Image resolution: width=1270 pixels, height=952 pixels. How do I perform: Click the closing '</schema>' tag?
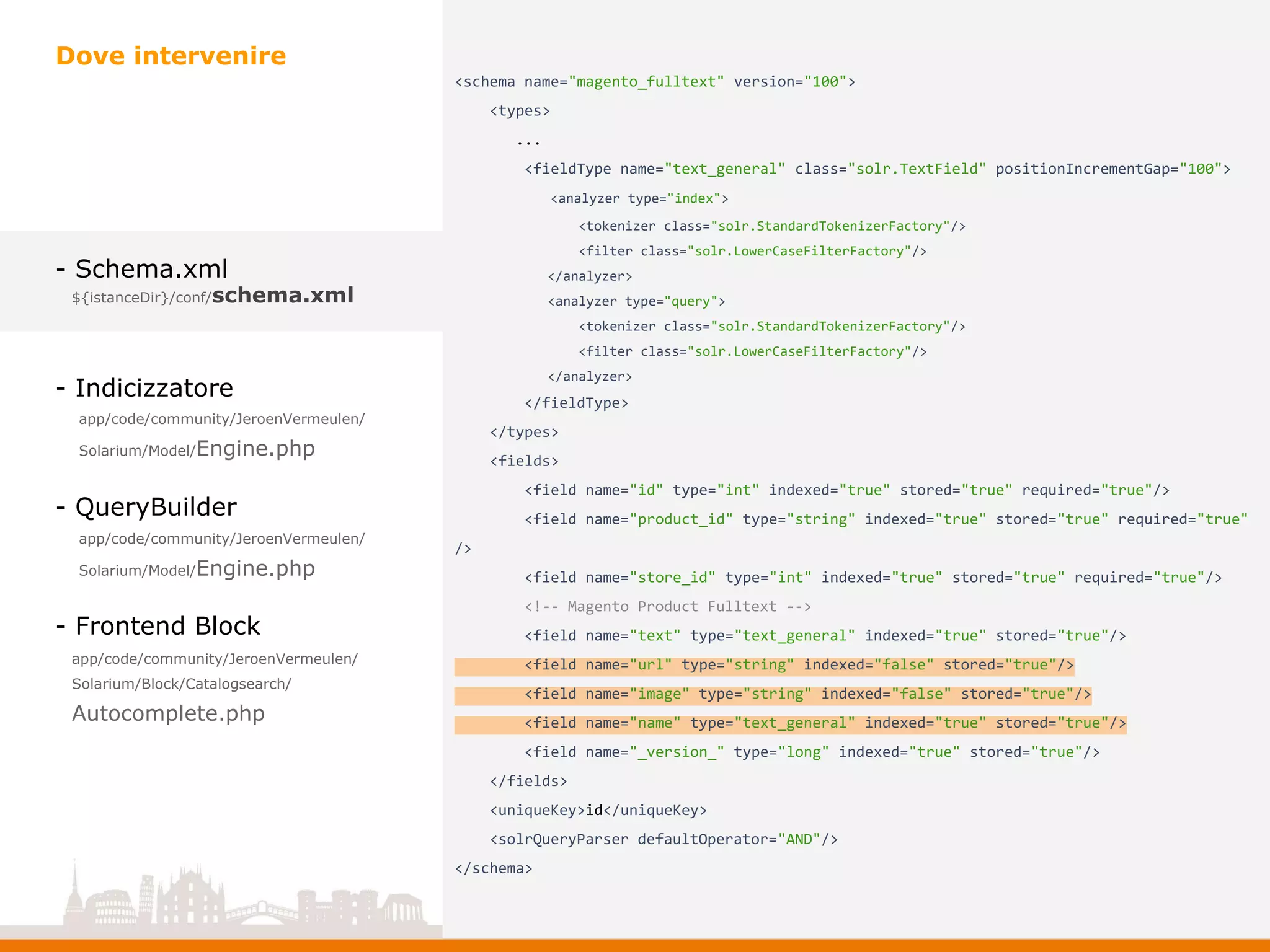(494, 868)
